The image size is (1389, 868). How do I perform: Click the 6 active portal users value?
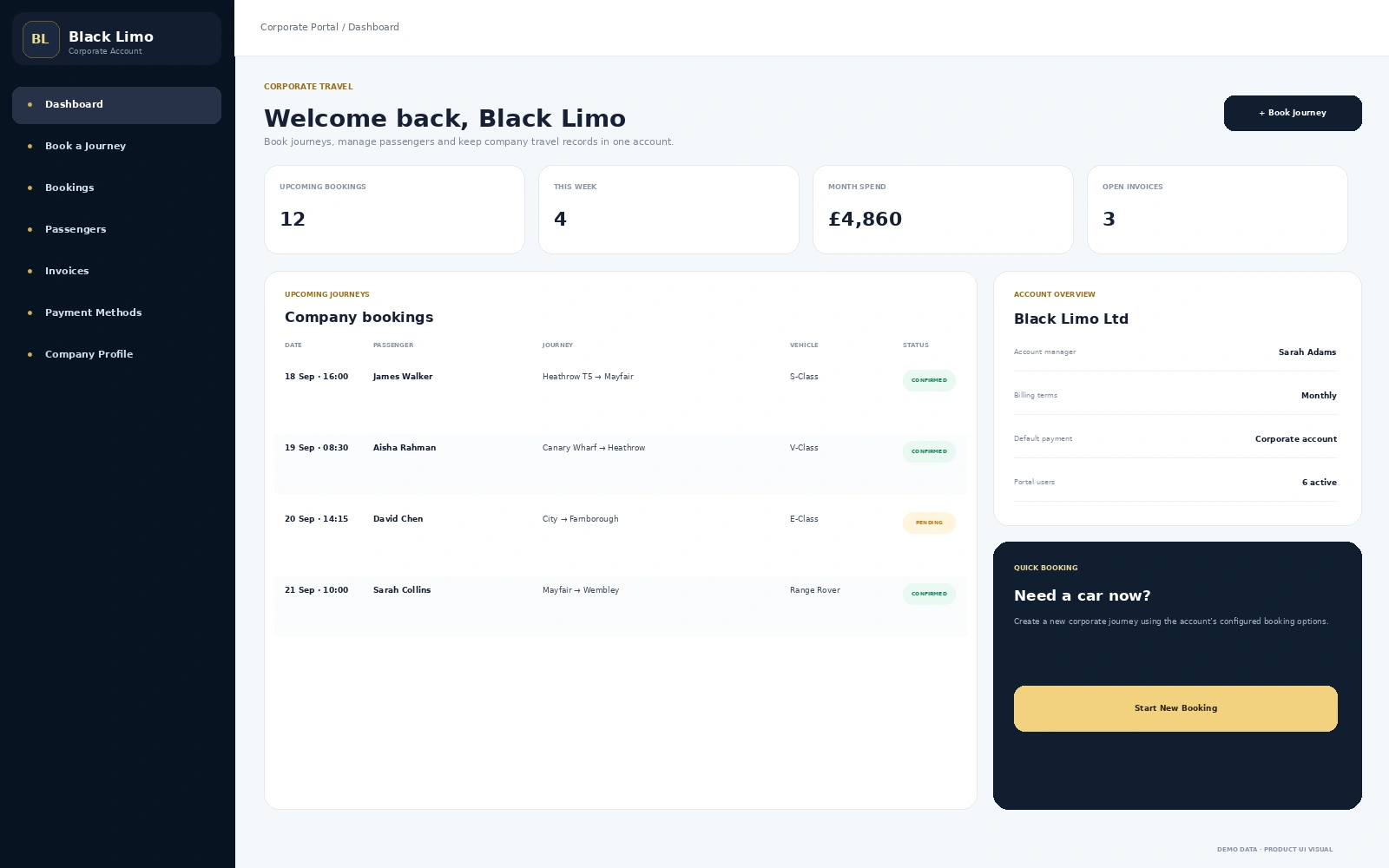[1320, 483]
